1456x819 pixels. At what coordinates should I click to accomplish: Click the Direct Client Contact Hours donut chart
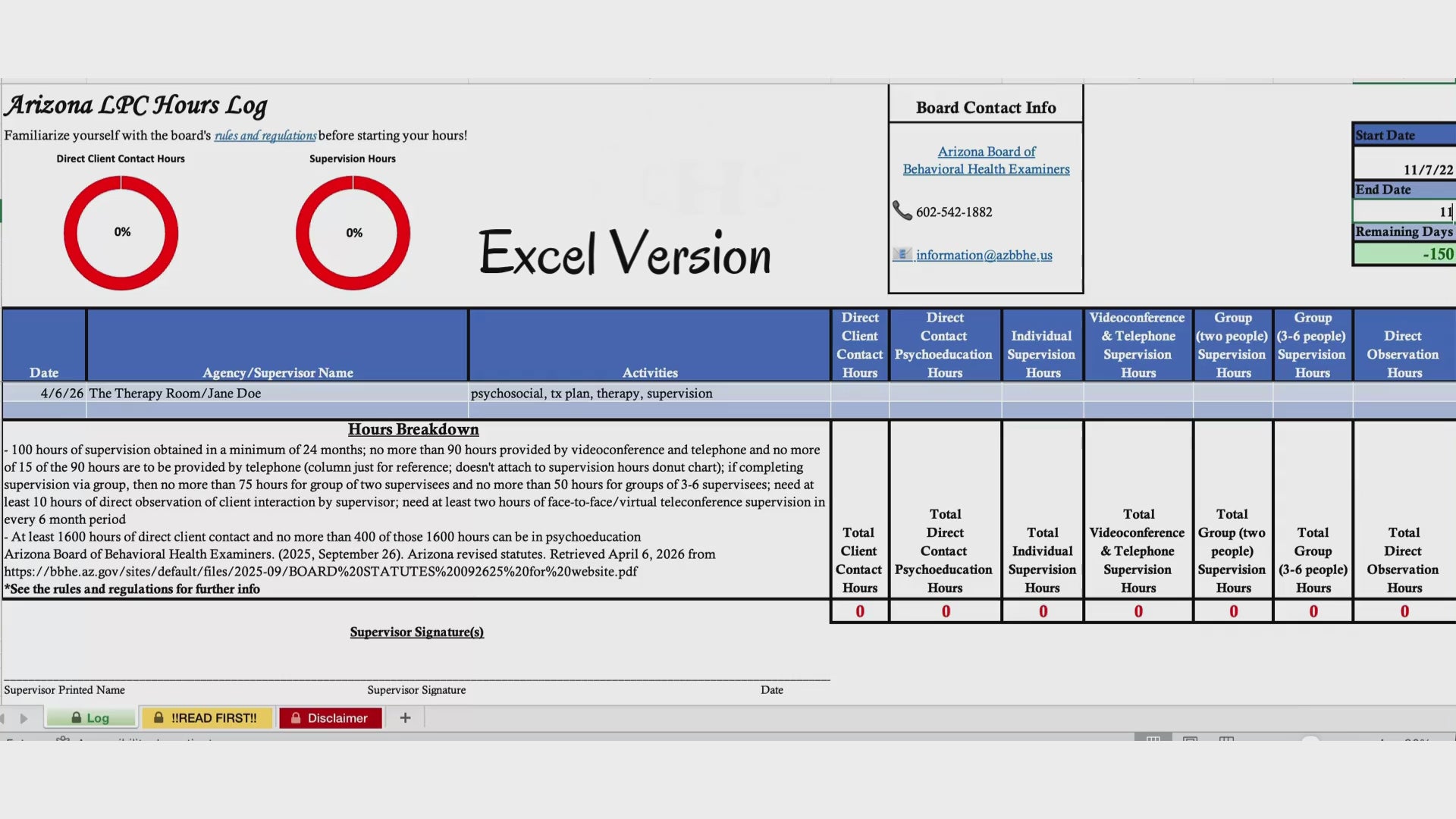(121, 233)
